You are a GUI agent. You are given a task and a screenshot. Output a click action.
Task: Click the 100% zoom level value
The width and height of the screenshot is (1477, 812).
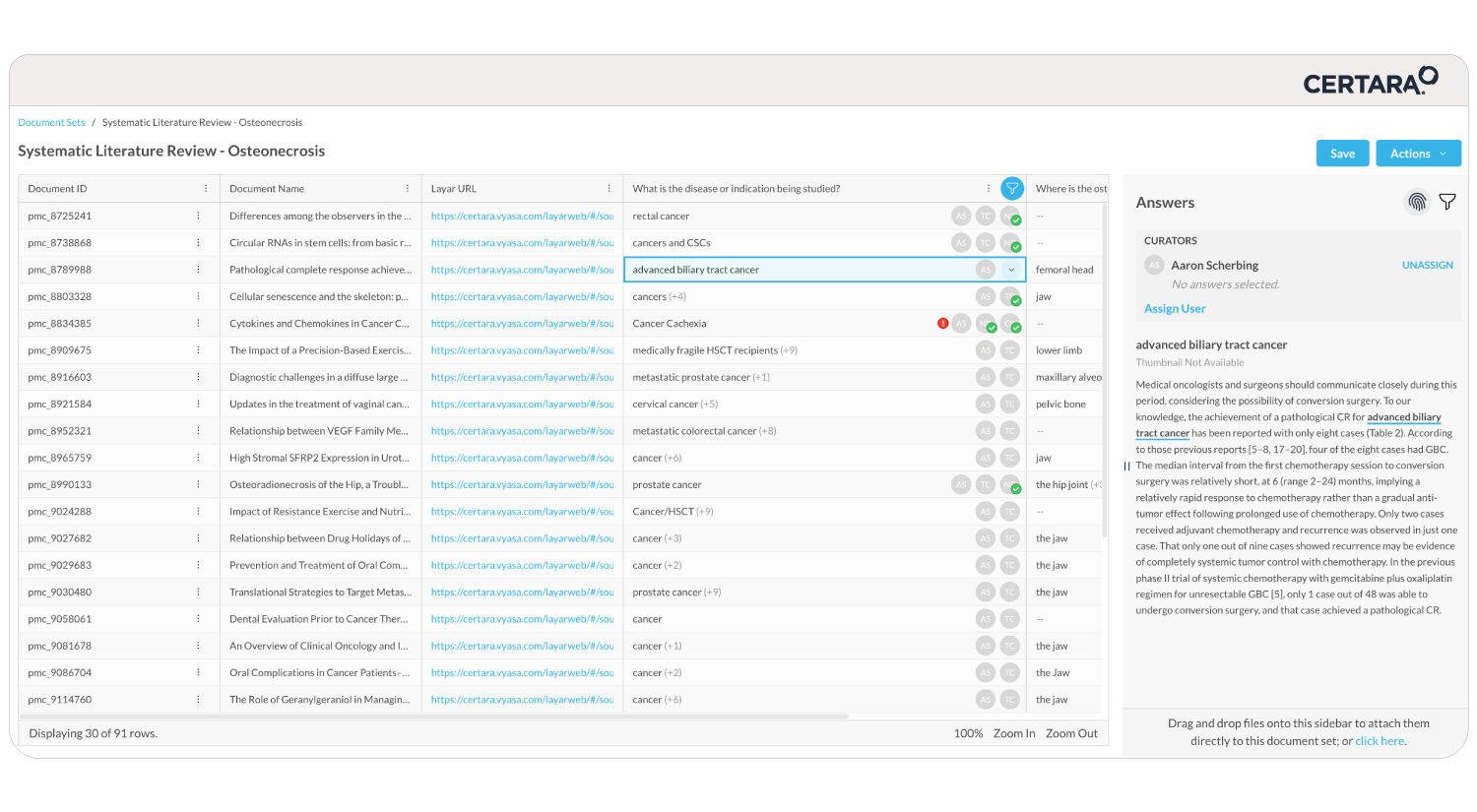pos(968,733)
